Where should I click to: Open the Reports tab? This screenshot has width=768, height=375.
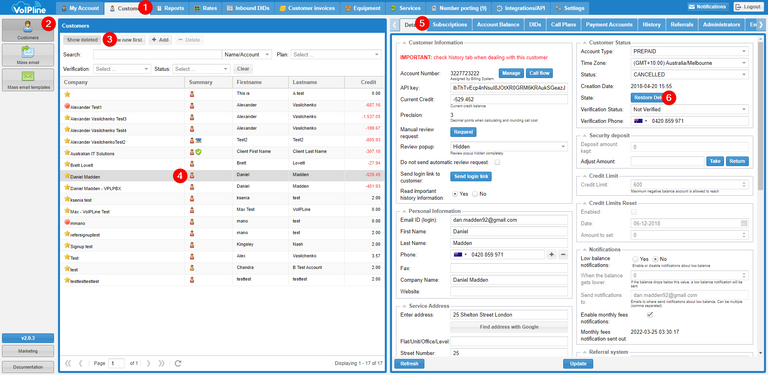coord(170,8)
